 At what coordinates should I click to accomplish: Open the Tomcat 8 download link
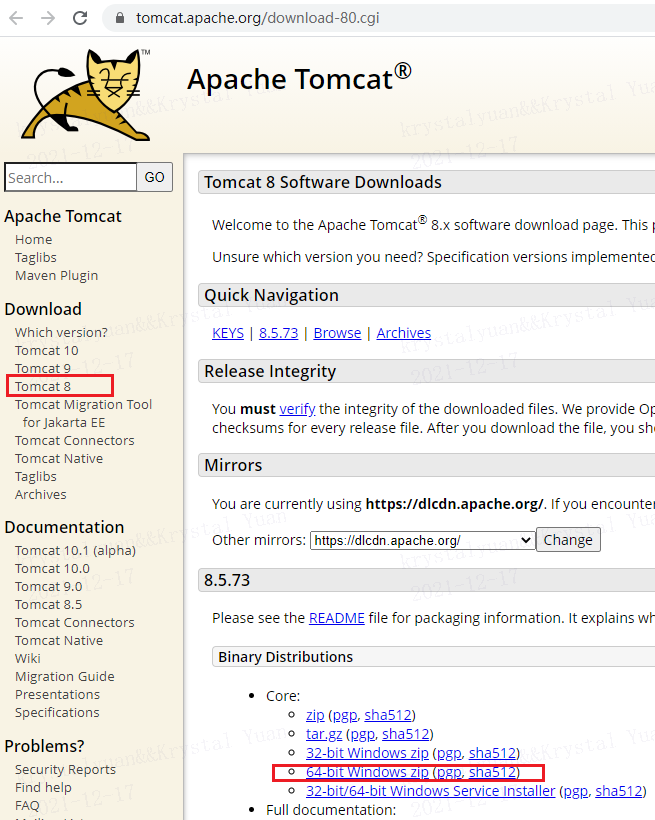coord(43,386)
